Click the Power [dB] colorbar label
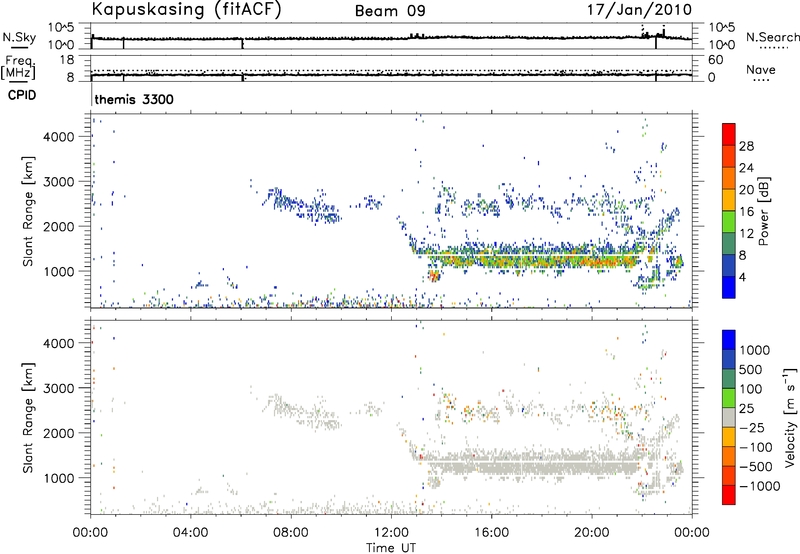The width and height of the screenshot is (800, 554). click(x=763, y=211)
